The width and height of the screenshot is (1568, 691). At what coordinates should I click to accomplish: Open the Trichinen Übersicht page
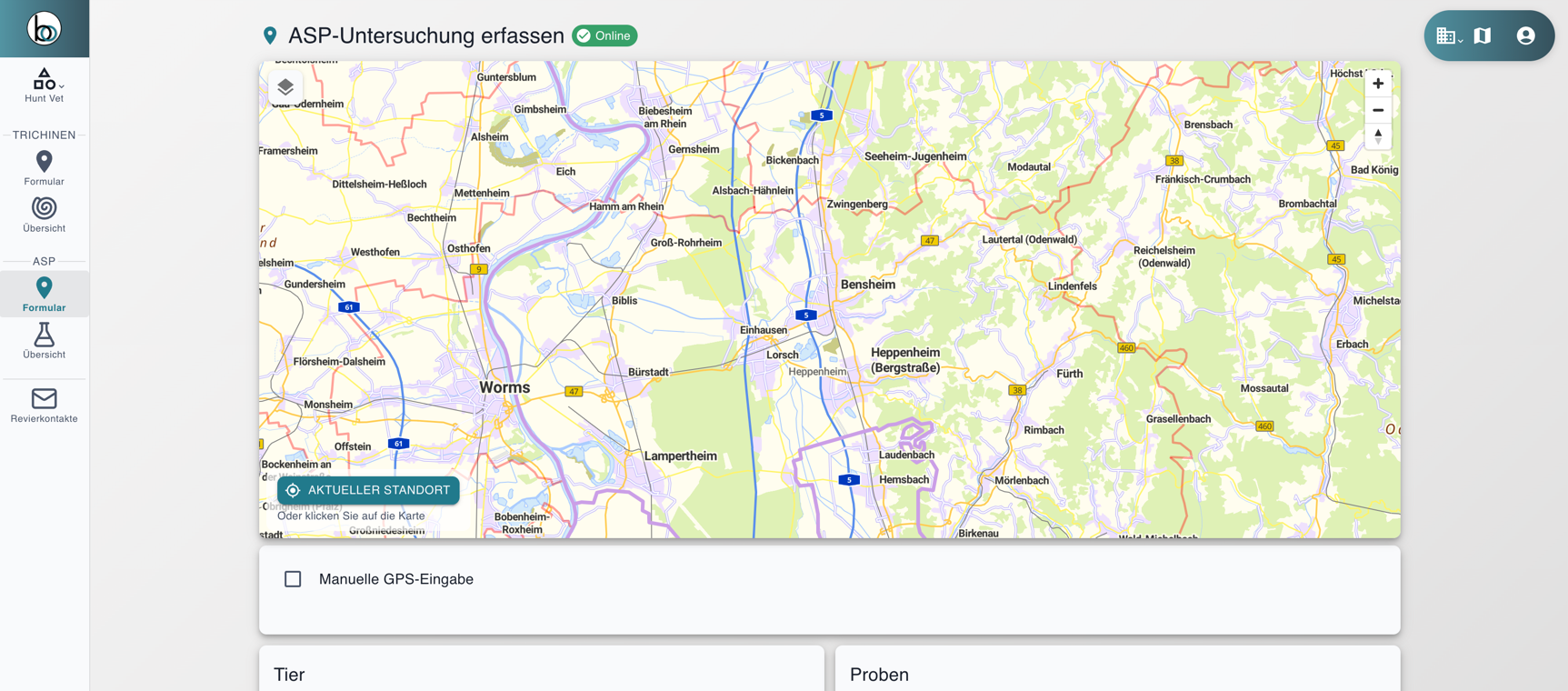tap(44, 215)
